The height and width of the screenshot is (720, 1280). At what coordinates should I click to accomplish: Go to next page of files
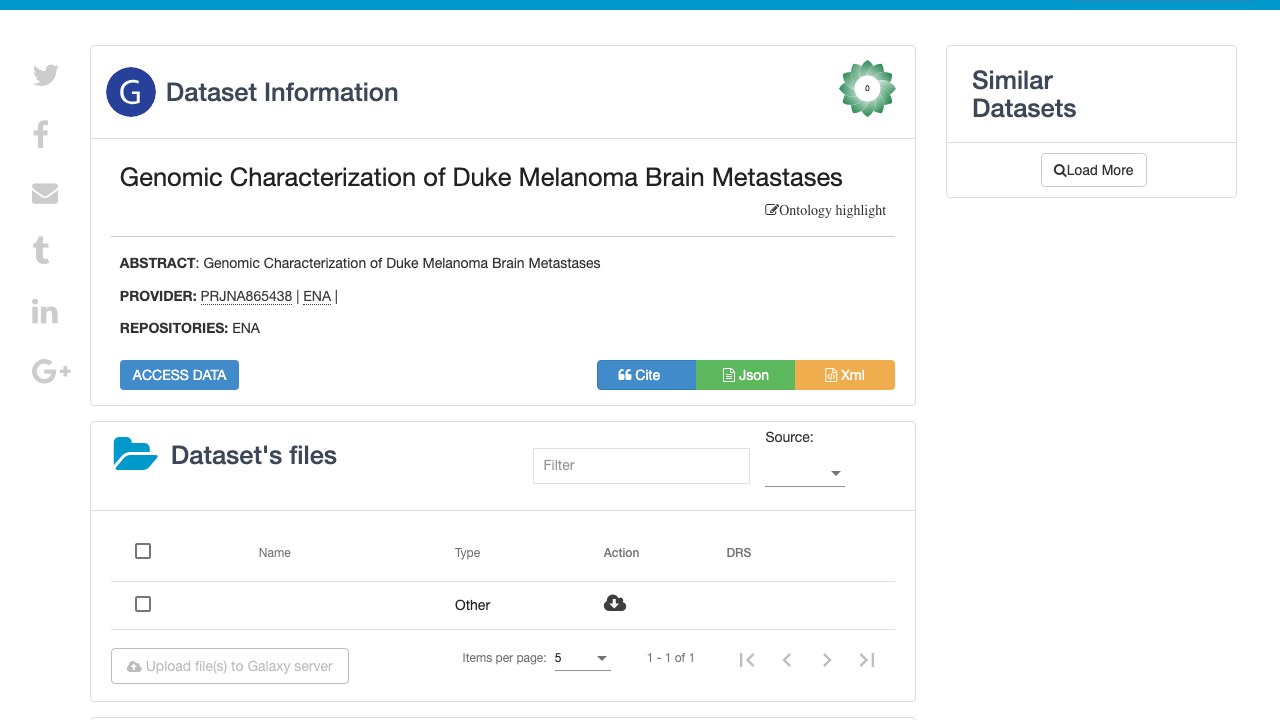[x=827, y=659]
